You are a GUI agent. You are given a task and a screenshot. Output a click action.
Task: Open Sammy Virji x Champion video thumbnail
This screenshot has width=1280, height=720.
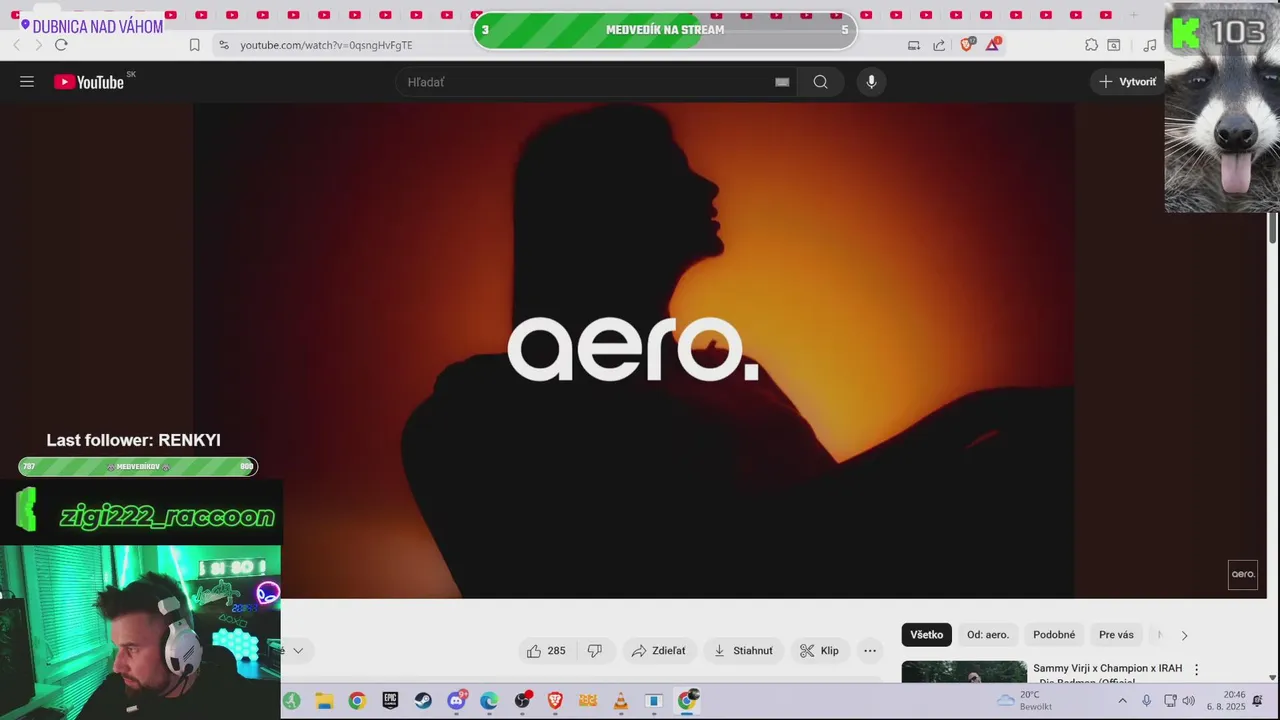[x=964, y=672]
